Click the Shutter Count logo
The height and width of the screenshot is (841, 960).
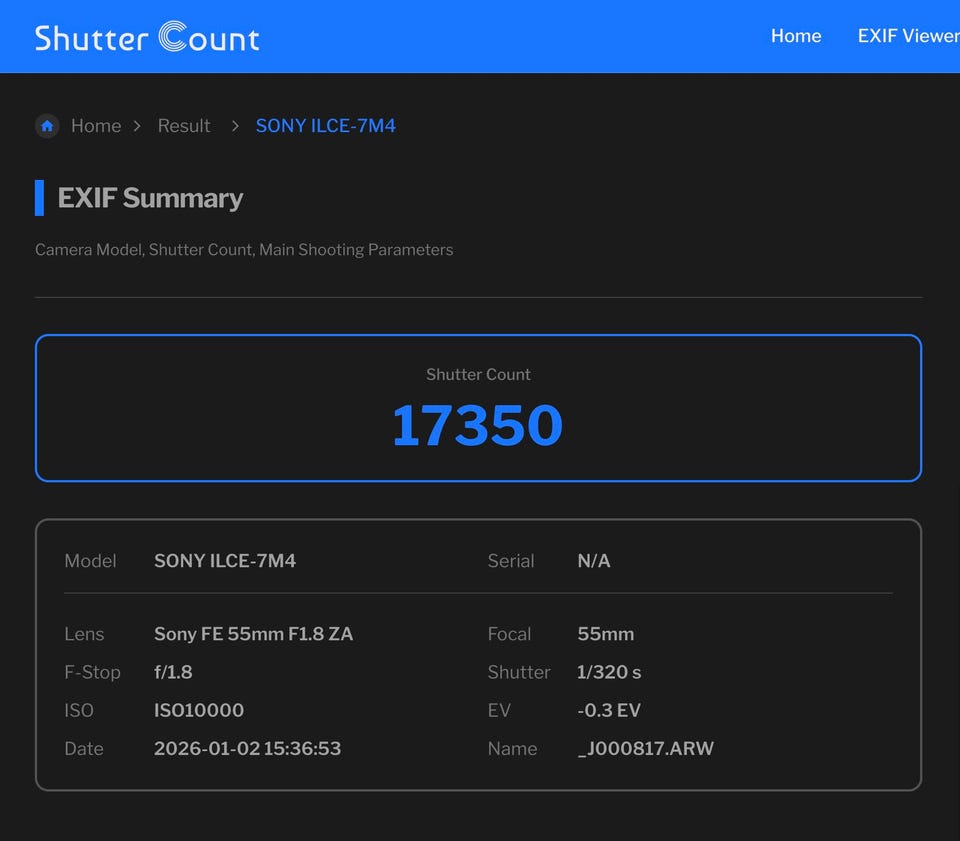click(147, 37)
